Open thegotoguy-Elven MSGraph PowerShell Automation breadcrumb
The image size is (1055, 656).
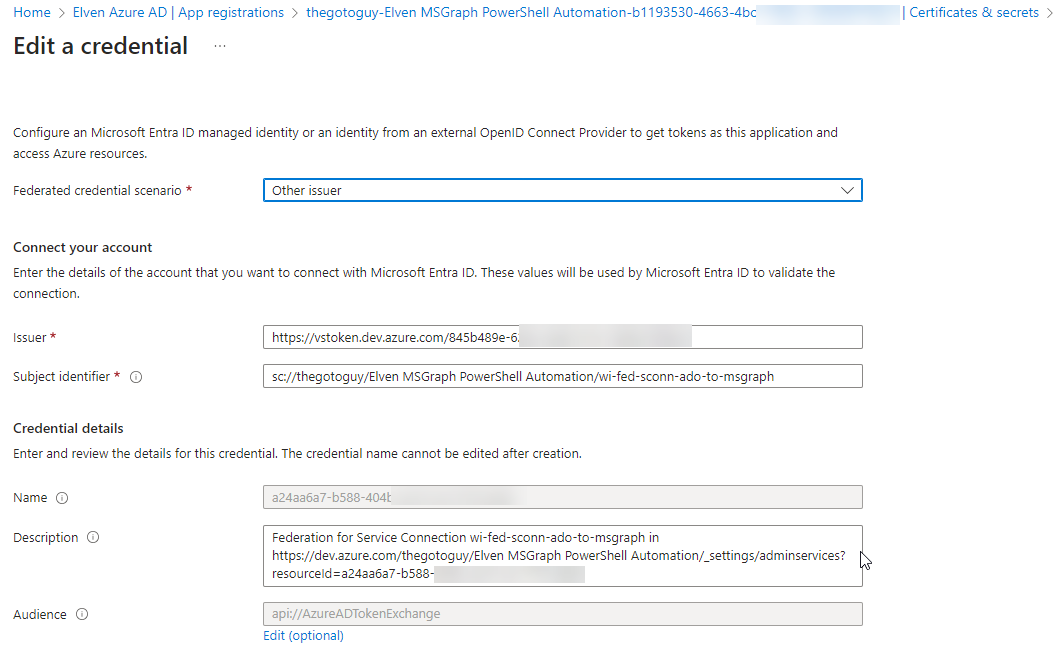coord(532,12)
